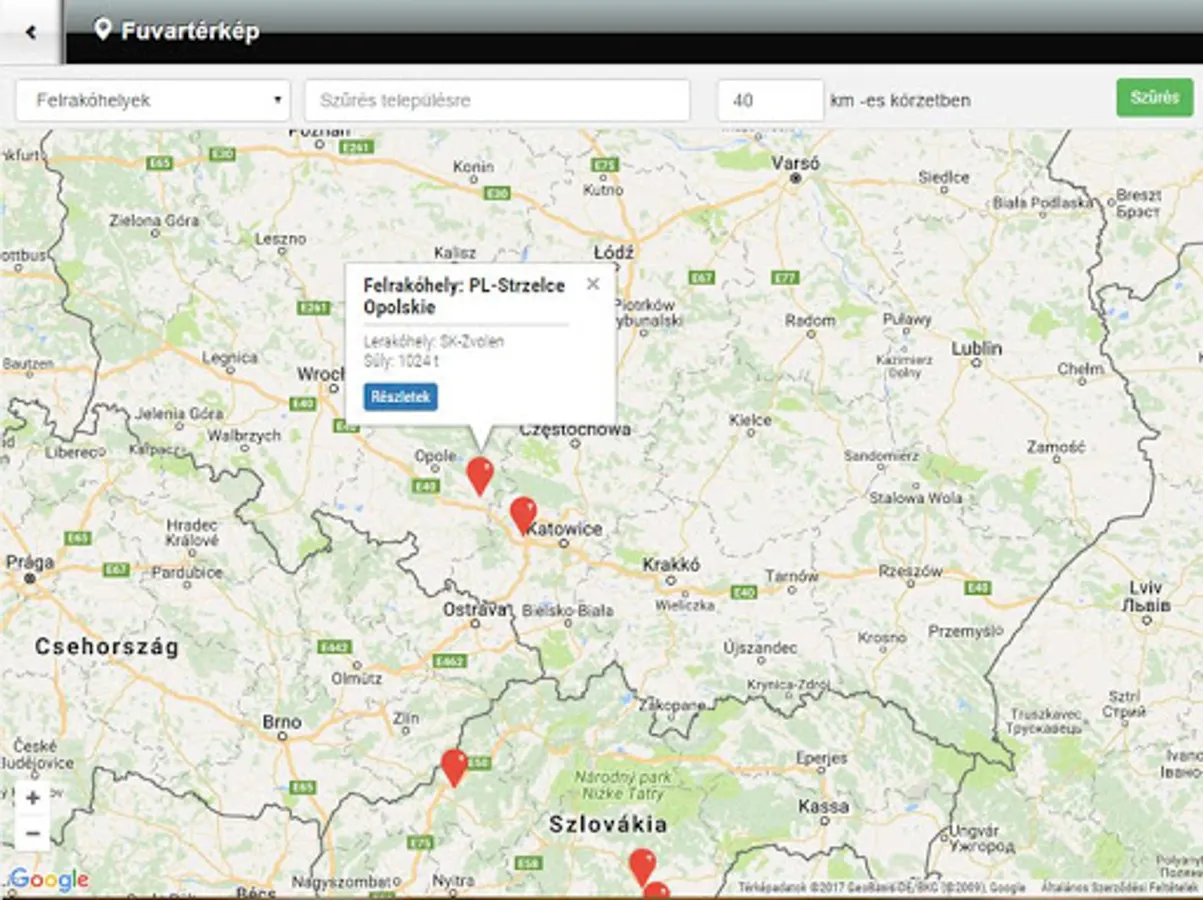Click the Zakopane town label
1203x900 pixels.
coord(673,705)
